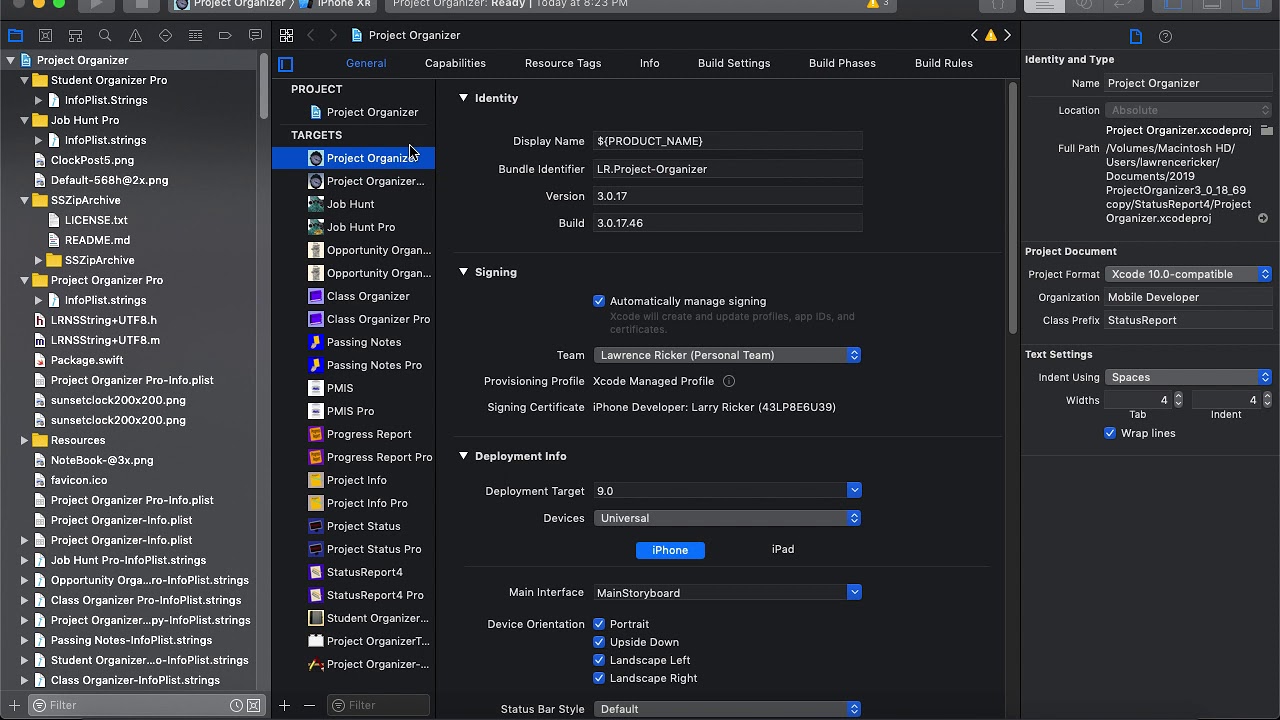
Task: Collapse the Signing section triangle
Action: point(463,272)
